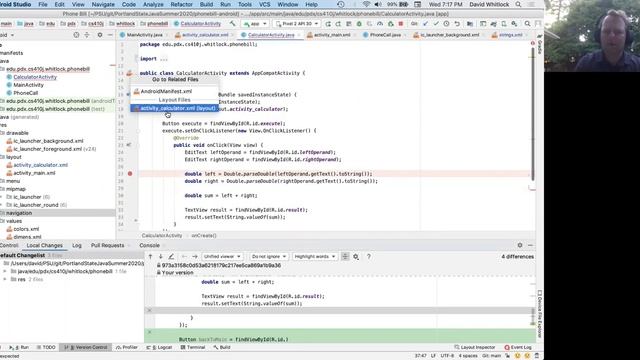Click onCreate() breadcrumb
The height and width of the screenshot is (360, 640).
[x=204, y=236]
